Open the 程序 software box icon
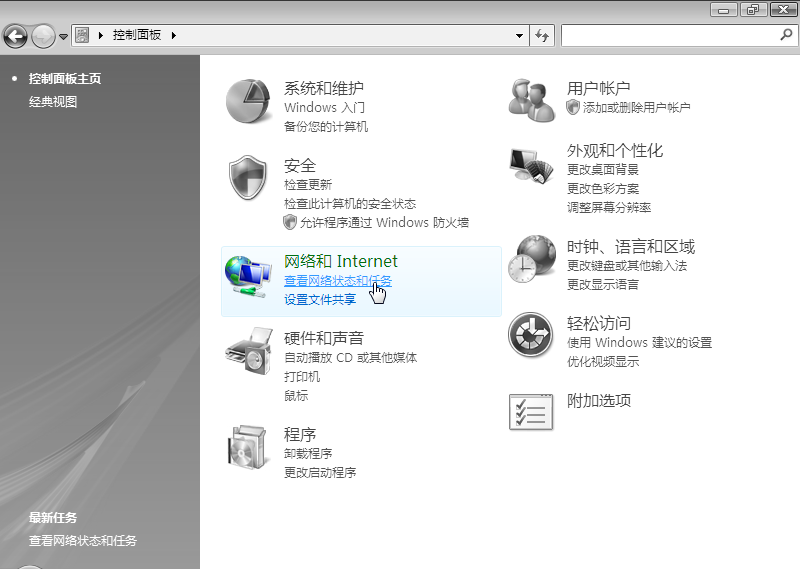The image size is (800, 569). click(248, 447)
